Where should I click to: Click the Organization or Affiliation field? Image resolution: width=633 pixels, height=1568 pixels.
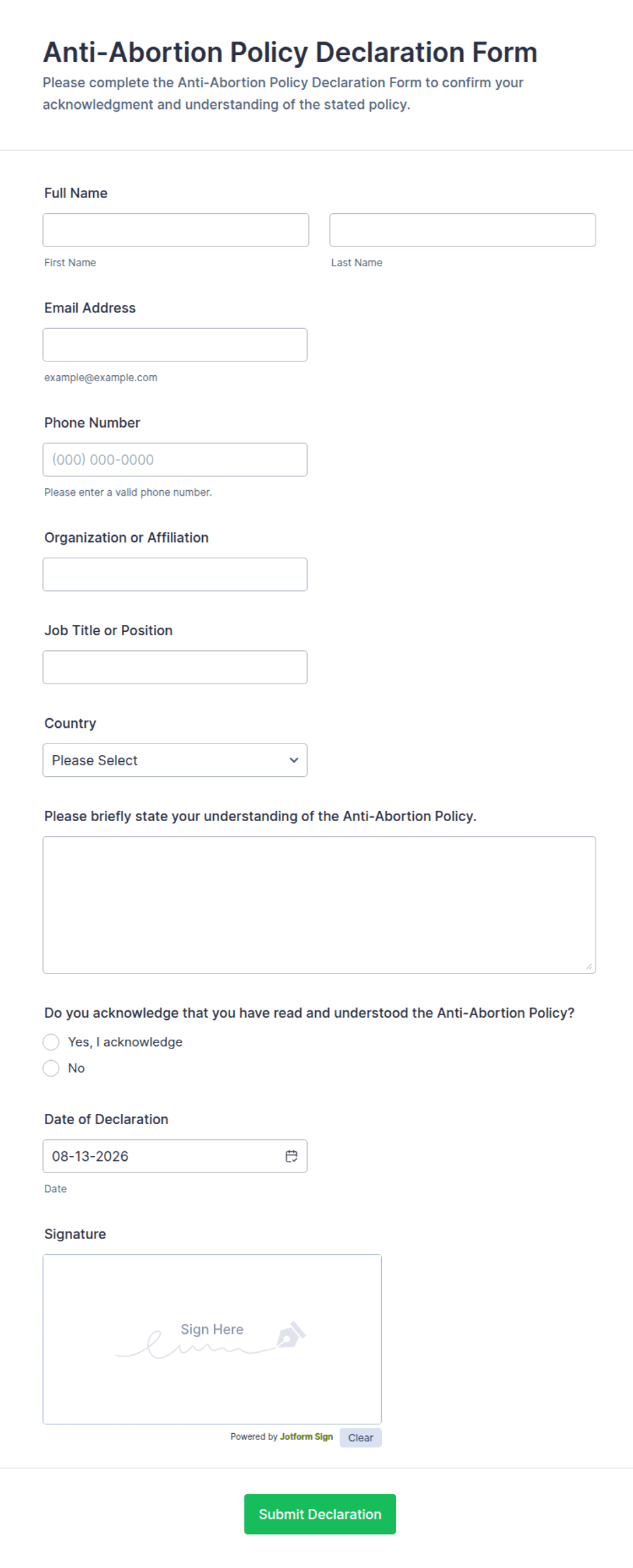[175, 575]
